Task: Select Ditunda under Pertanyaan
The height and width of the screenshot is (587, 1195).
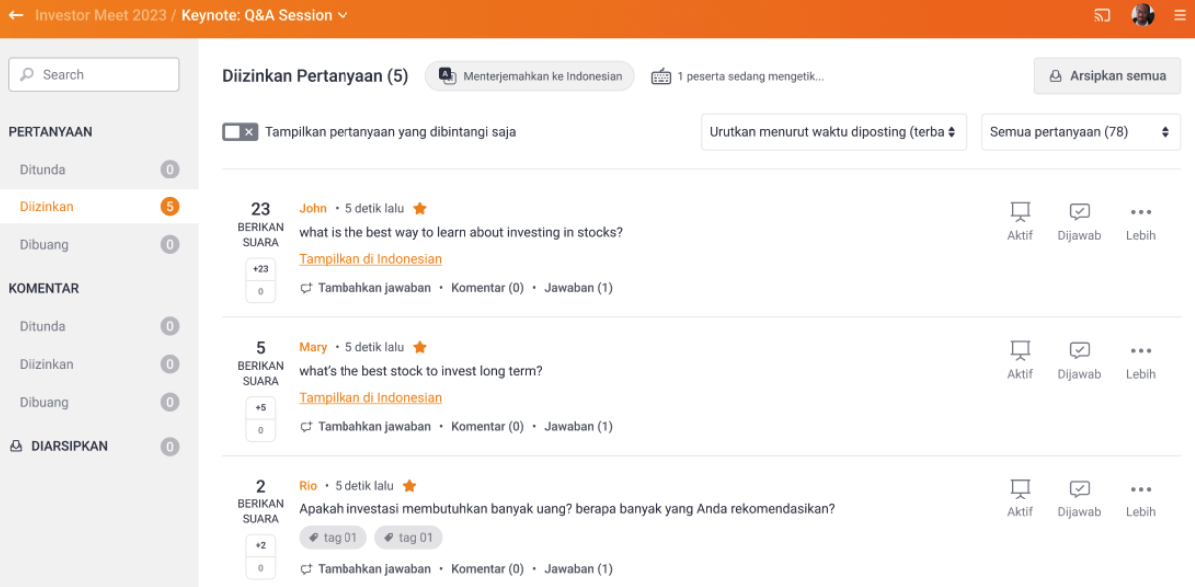Action: (43, 170)
